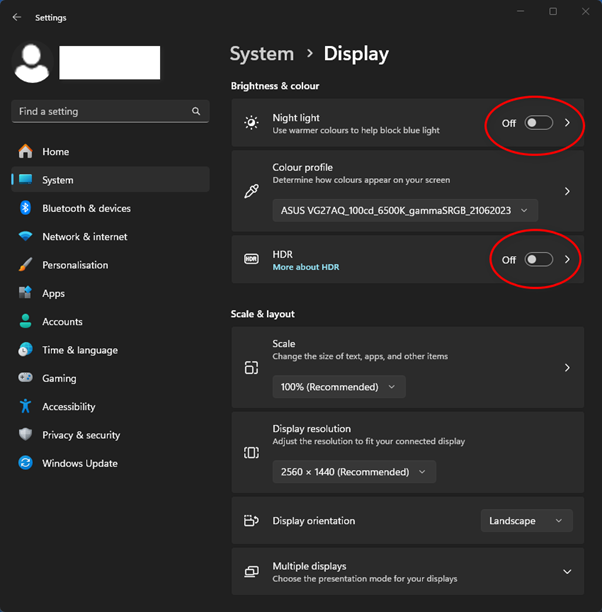Change Display resolution using the dropdown

[x=354, y=472]
